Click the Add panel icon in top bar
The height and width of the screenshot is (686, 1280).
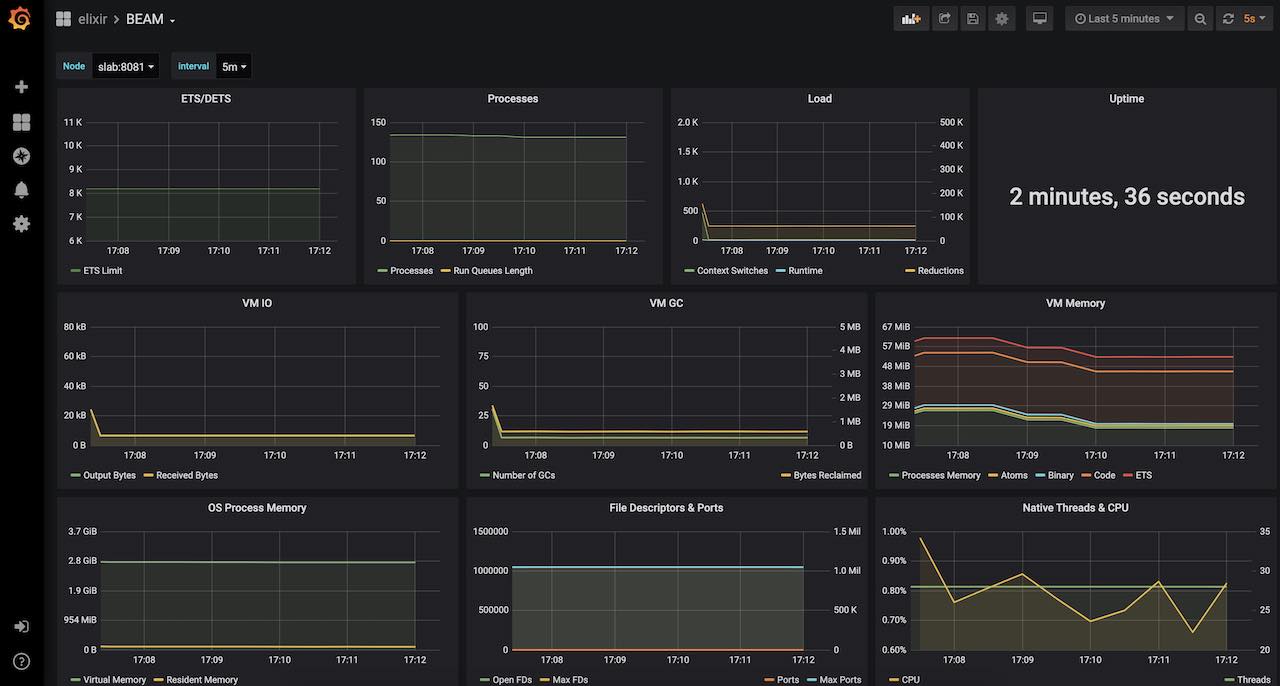tap(910, 19)
